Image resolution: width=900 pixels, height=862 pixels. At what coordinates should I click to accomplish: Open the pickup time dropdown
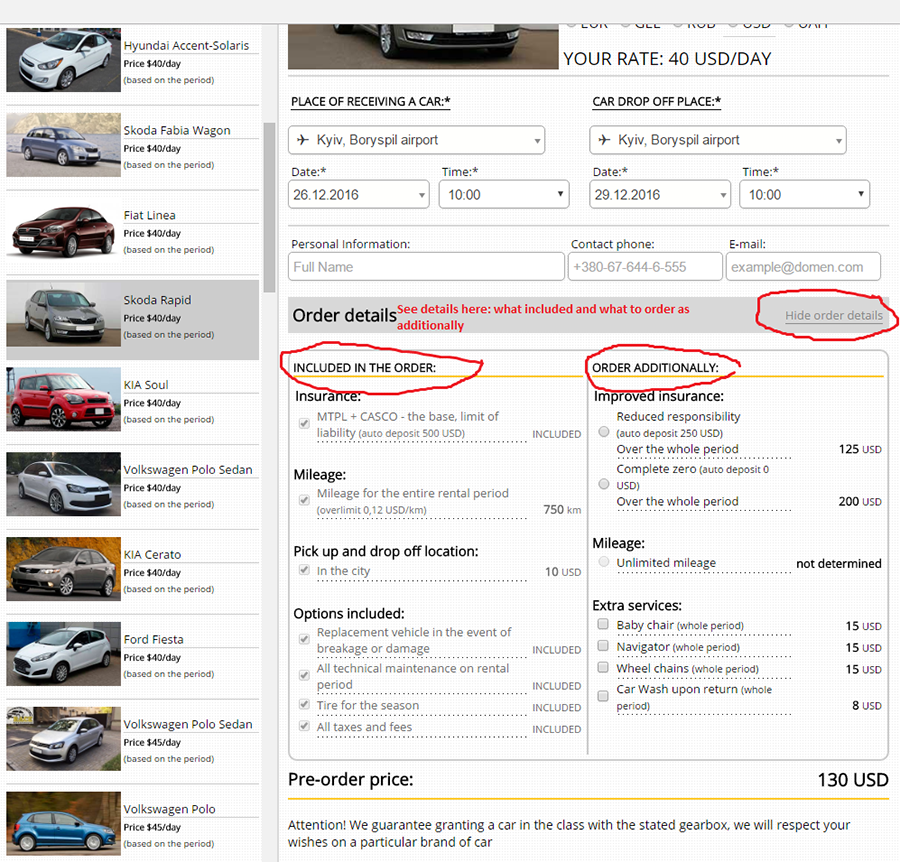(x=503, y=194)
